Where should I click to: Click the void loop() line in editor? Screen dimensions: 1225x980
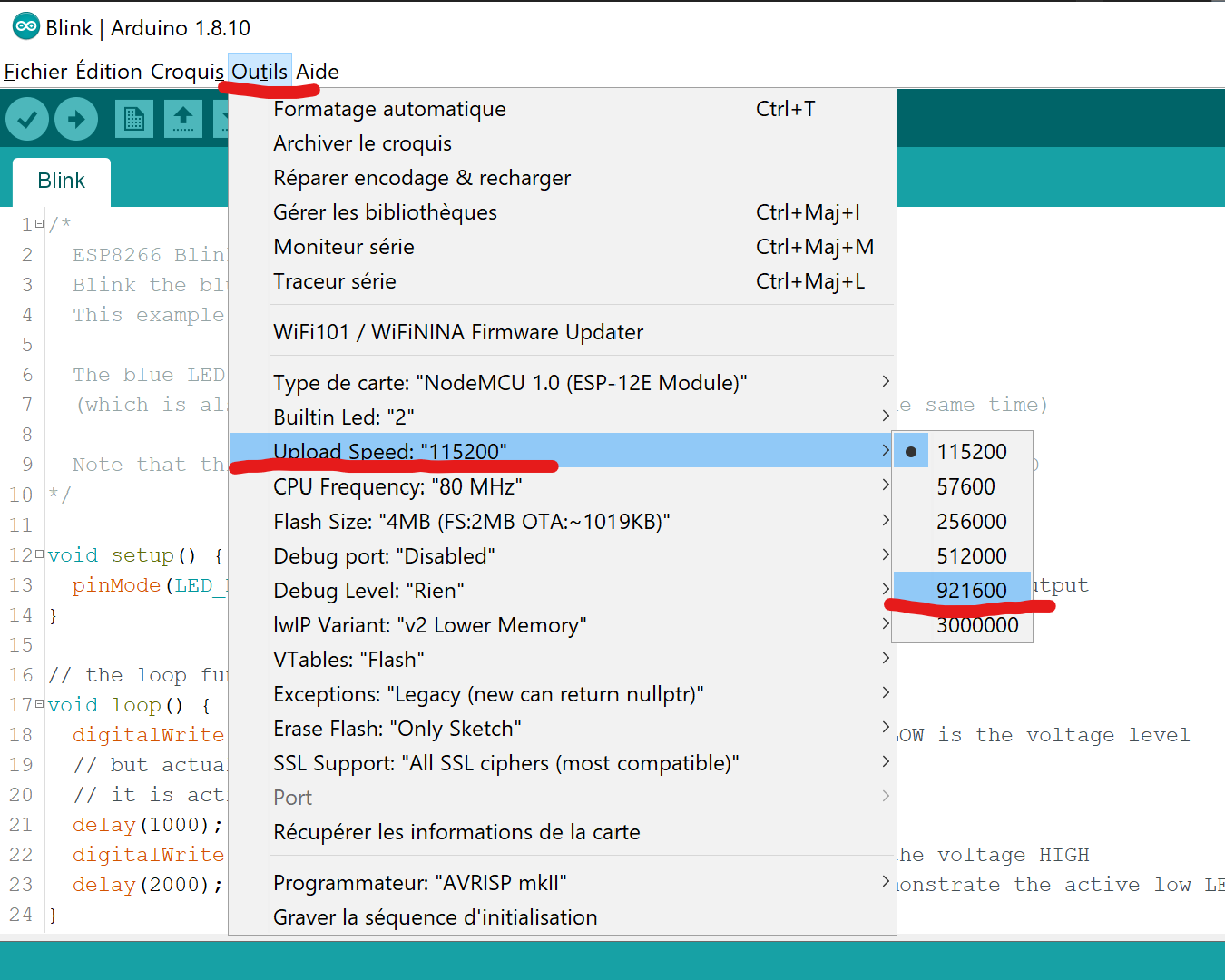pos(130,704)
